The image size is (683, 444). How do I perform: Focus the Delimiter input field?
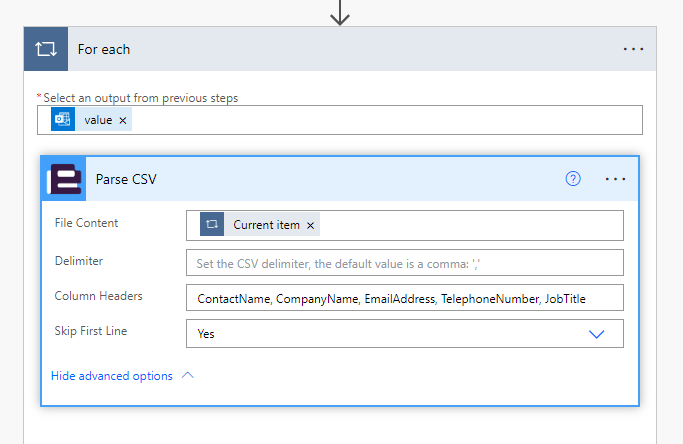(x=404, y=262)
